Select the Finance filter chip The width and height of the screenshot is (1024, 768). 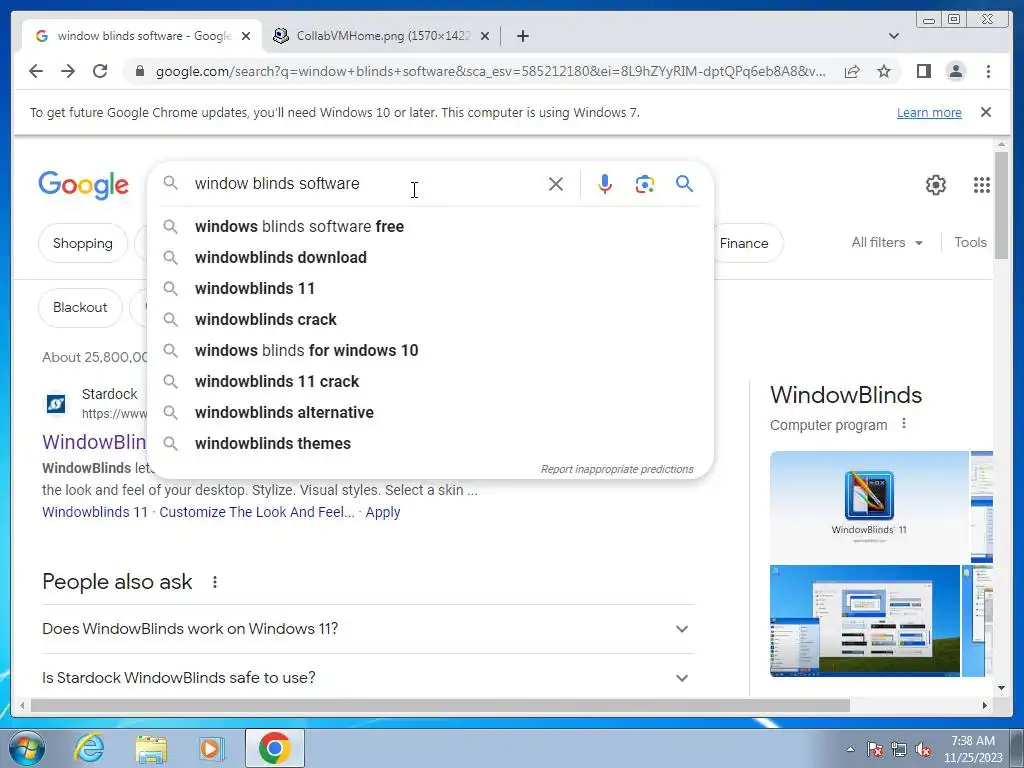click(x=748, y=243)
